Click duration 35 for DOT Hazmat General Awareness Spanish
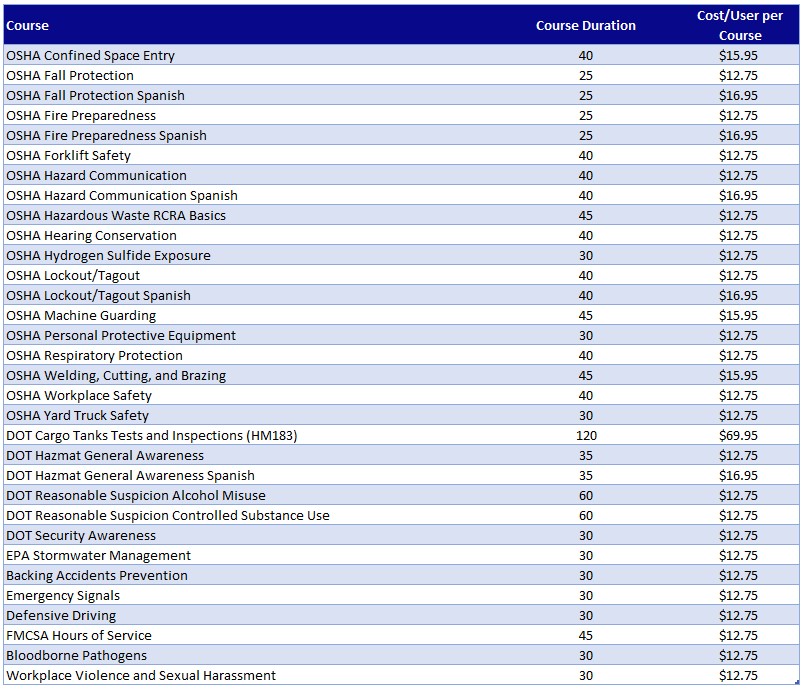This screenshot has height=689, width=804. [586, 475]
